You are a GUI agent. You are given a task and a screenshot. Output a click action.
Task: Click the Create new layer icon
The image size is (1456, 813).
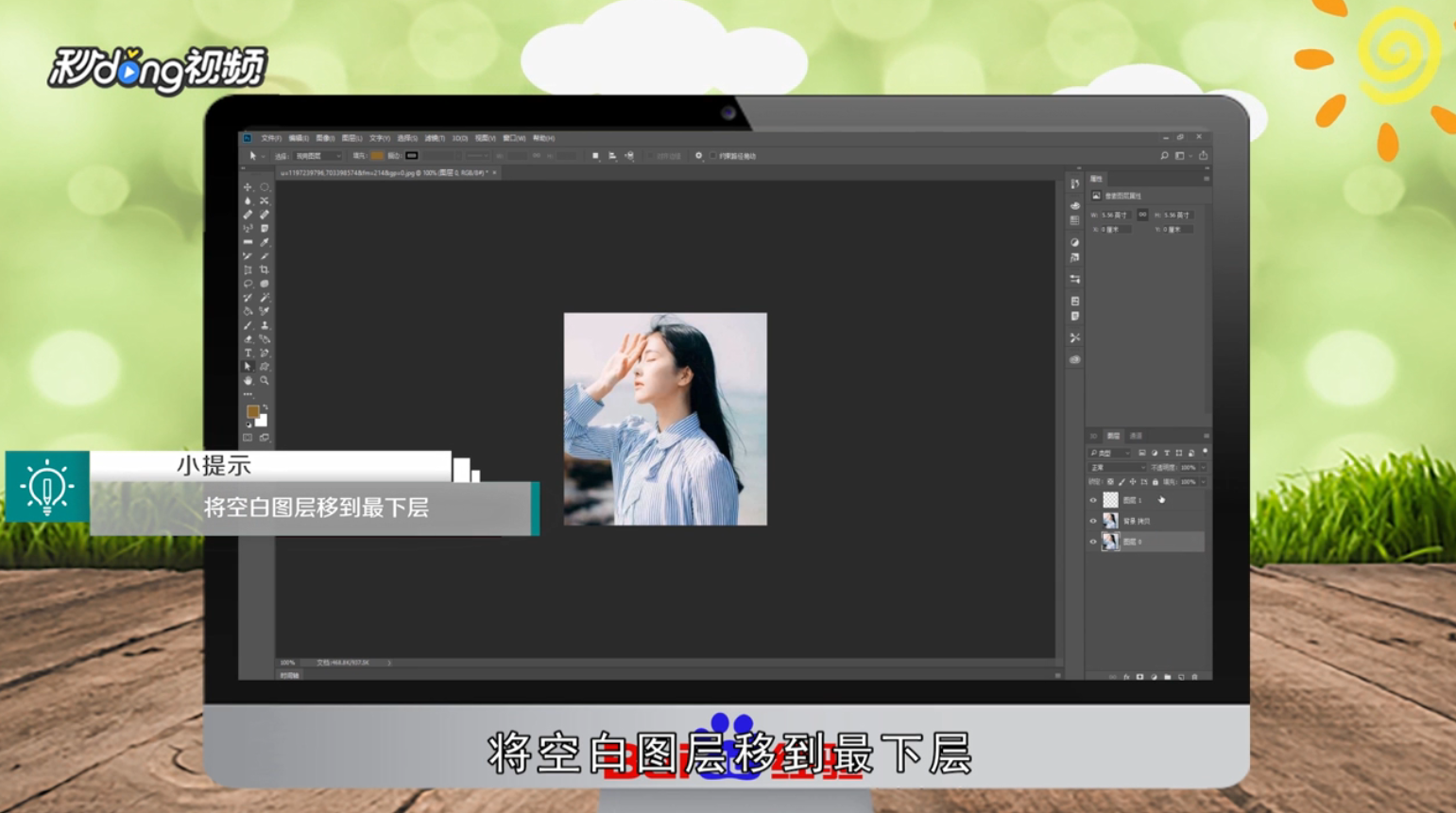coord(1181,677)
